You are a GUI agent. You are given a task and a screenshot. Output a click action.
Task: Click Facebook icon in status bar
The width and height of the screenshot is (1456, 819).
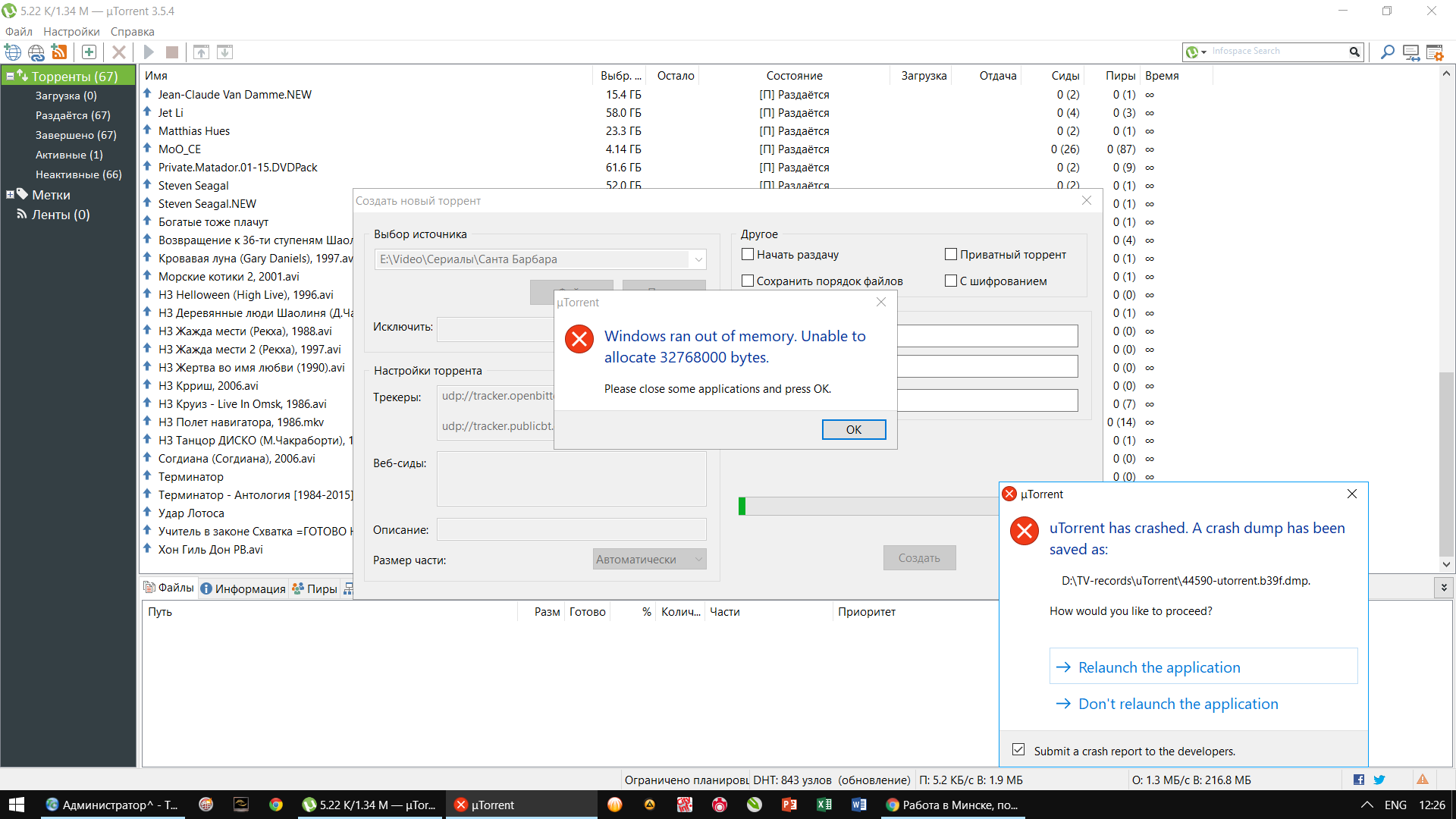(1358, 780)
